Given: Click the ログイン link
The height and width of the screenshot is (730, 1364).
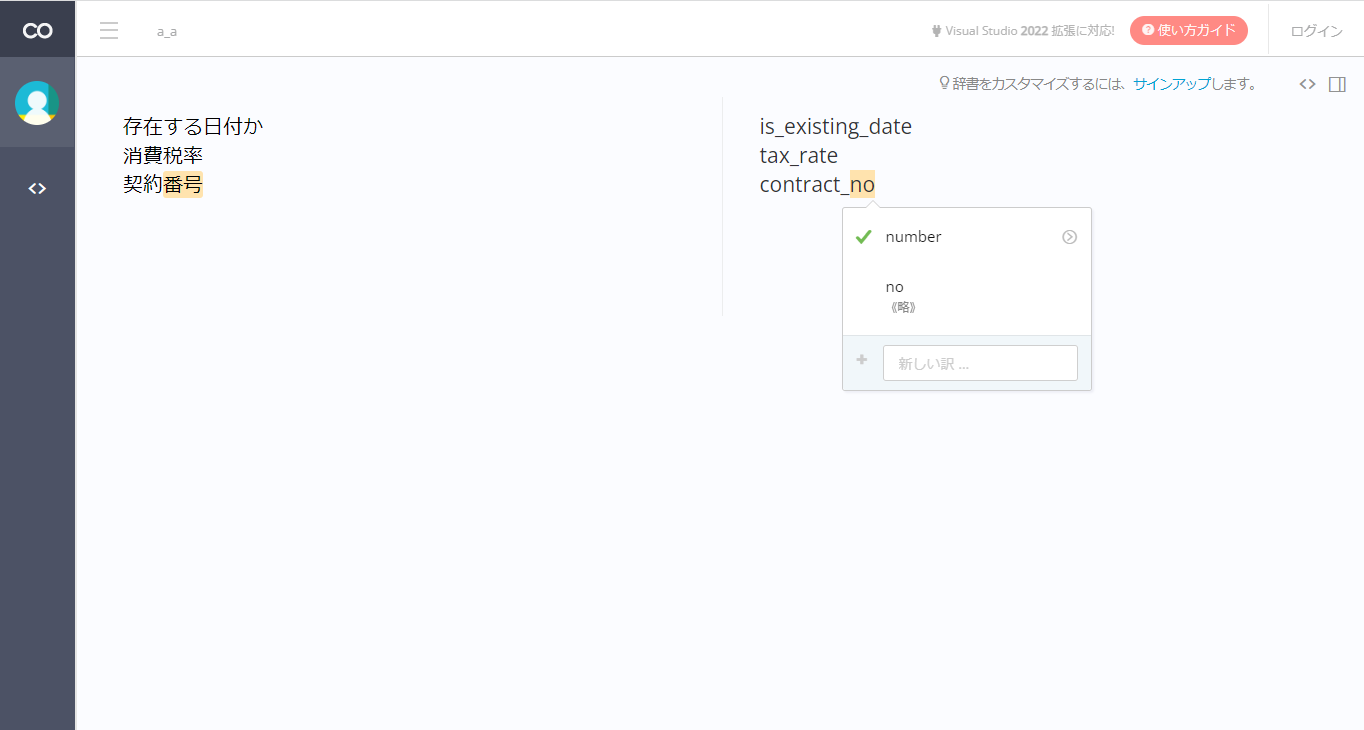Looking at the screenshot, I should tap(1316, 31).
